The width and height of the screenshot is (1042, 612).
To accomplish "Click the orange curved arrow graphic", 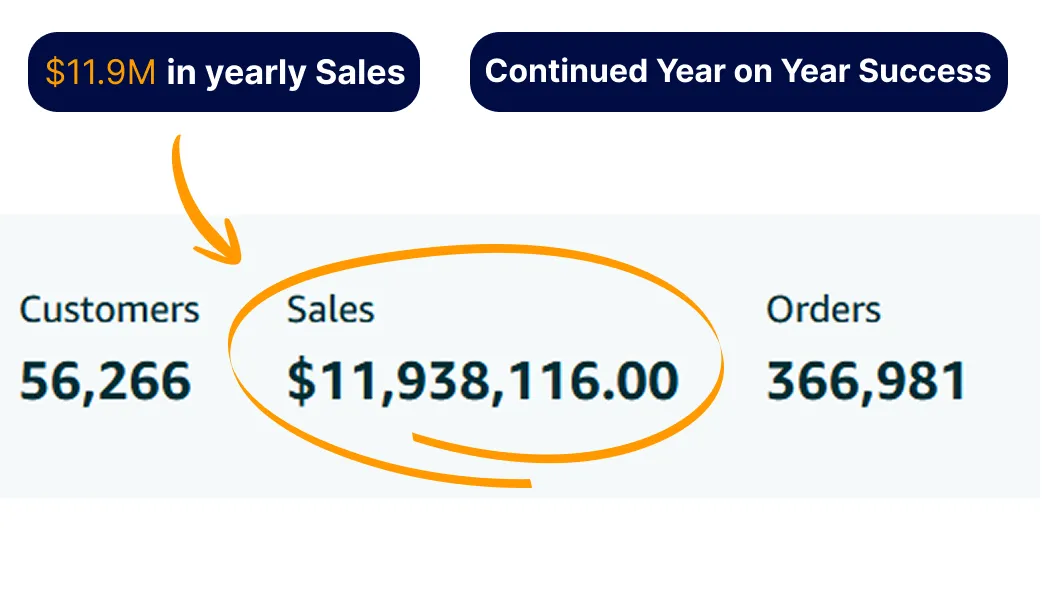I will (x=206, y=200).
